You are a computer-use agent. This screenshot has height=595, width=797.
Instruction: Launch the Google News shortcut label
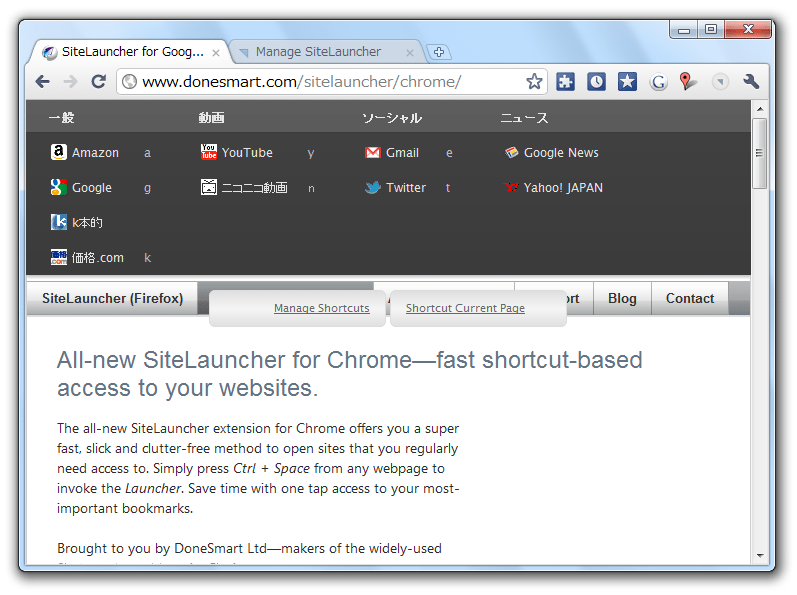click(x=561, y=152)
